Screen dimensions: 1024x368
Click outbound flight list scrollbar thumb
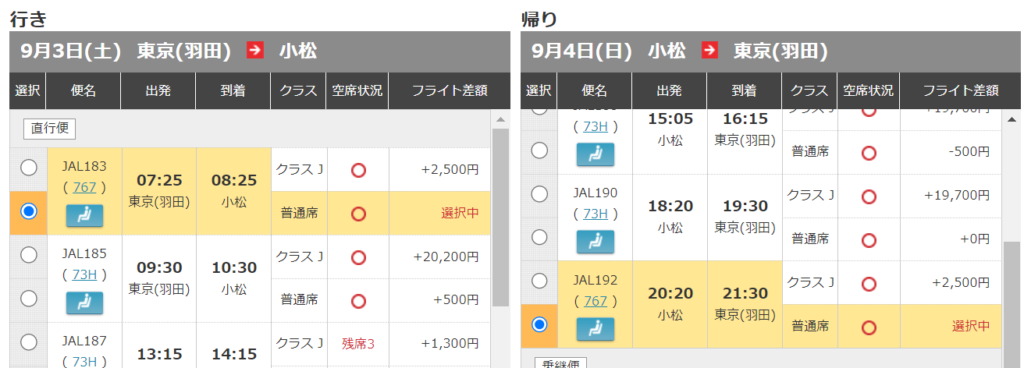point(500,217)
